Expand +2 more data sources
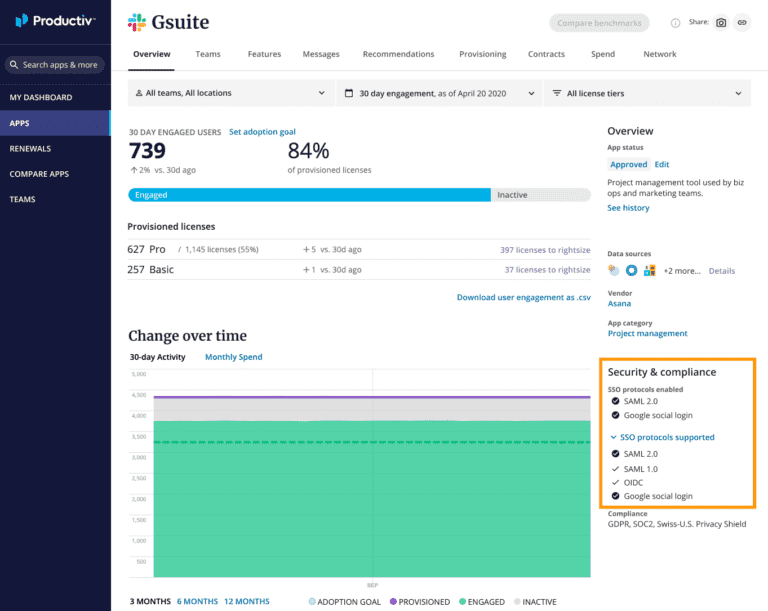Screen dimensions: 768x611 [x=682, y=271]
